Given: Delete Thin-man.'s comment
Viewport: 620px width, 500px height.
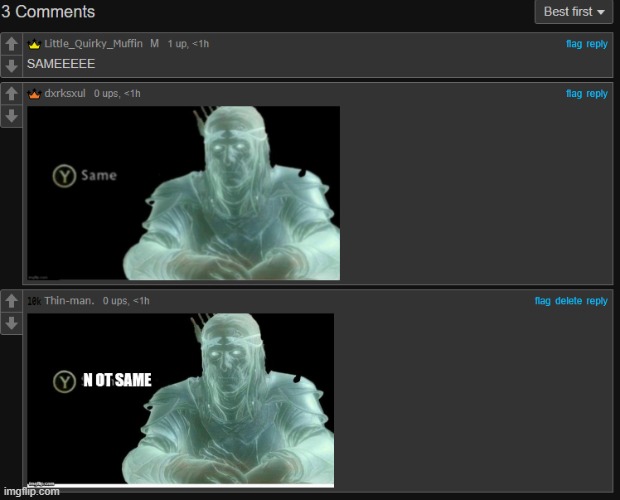Looking at the screenshot, I should click(x=569, y=301).
